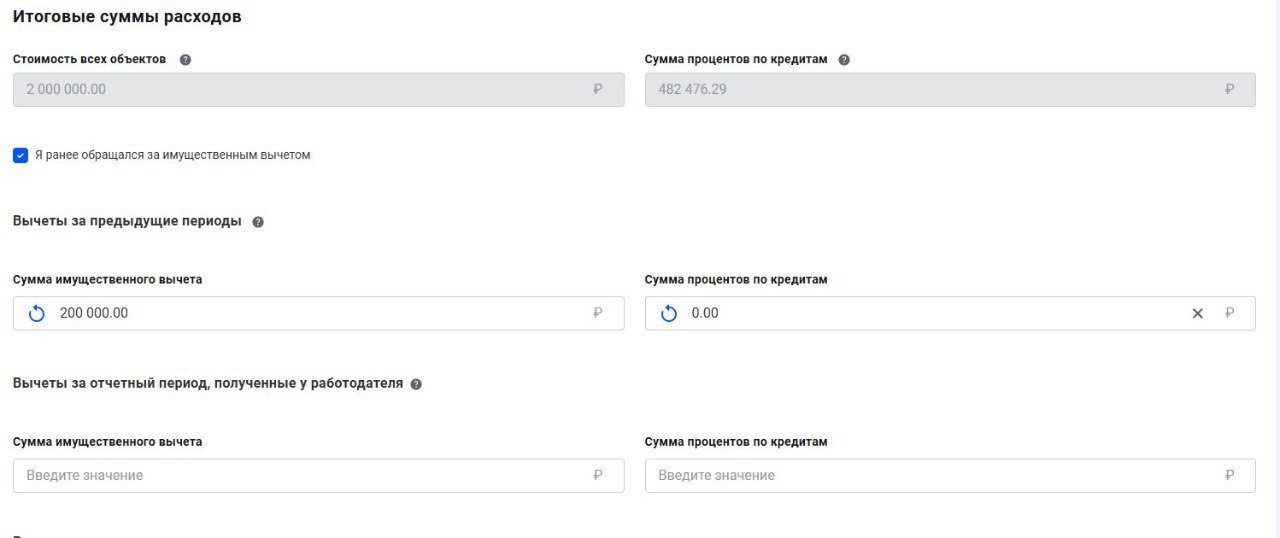Click ruble sign in empty employer property deduction field
The image size is (1280, 538).
coord(598,476)
